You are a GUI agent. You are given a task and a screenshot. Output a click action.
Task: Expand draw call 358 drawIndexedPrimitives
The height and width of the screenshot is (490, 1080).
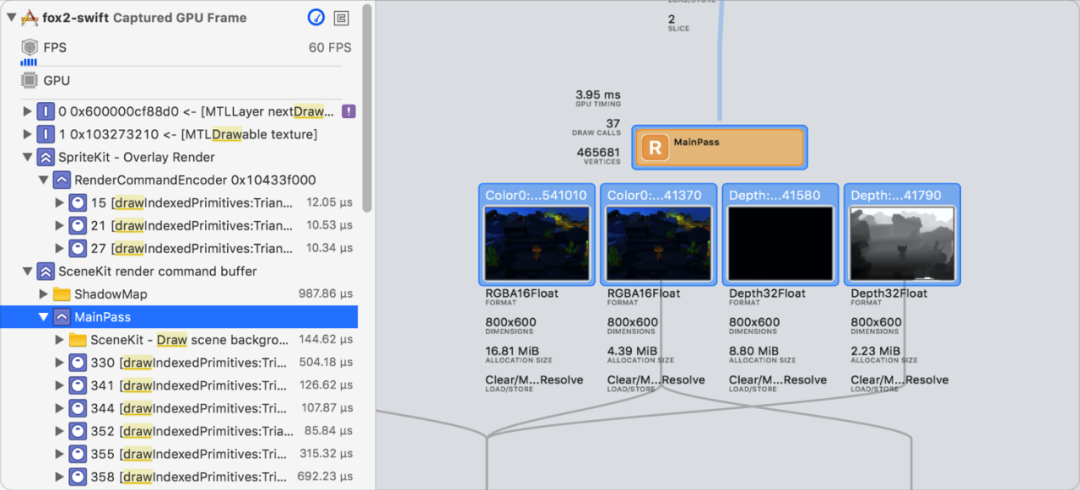click(59, 477)
